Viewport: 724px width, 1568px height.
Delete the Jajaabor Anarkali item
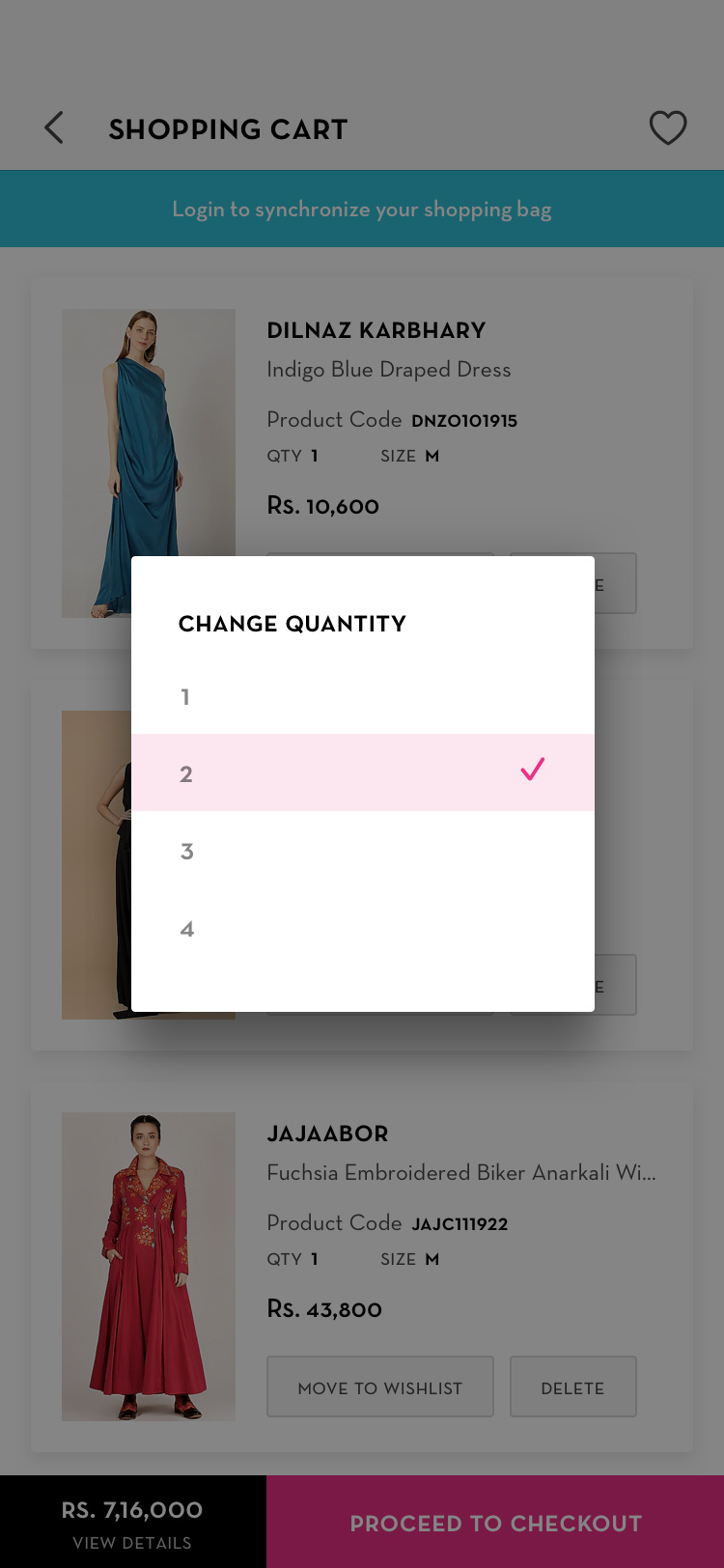tap(572, 1387)
